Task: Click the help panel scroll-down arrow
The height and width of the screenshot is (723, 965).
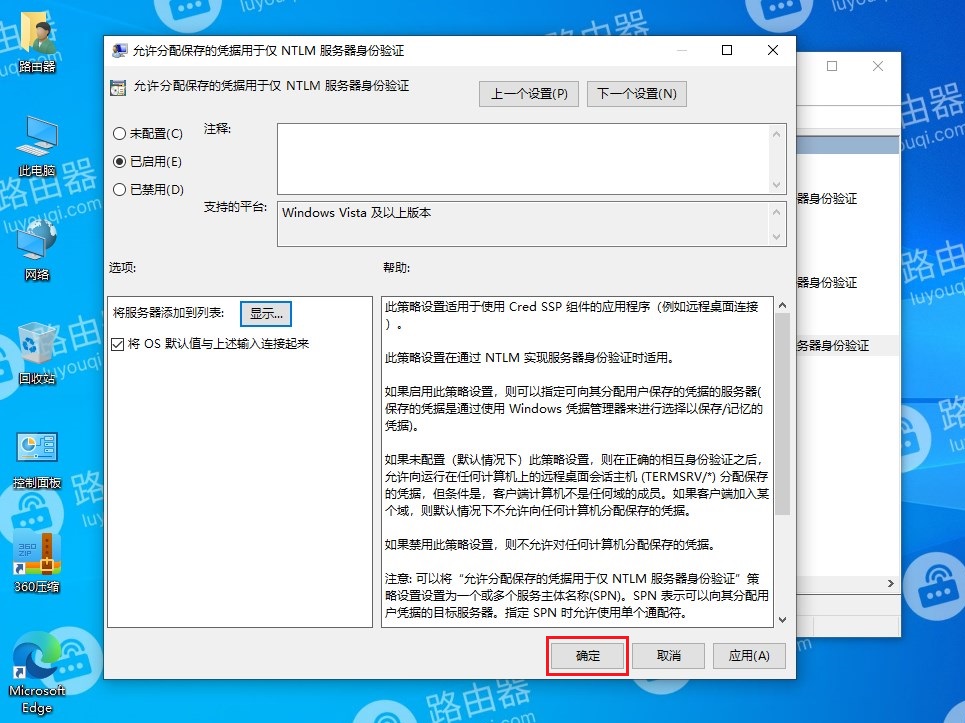Action: (x=782, y=620)
